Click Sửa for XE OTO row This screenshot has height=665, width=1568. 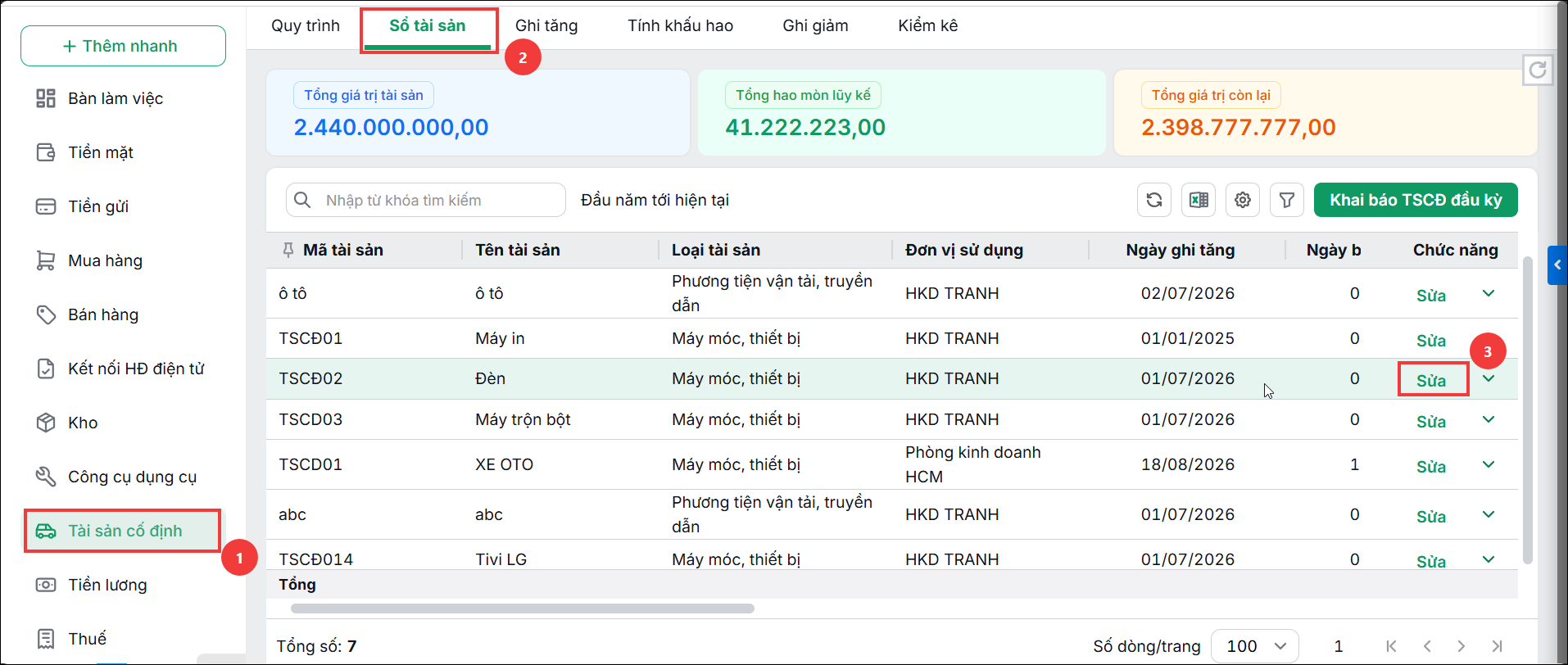coord(1431,467)
